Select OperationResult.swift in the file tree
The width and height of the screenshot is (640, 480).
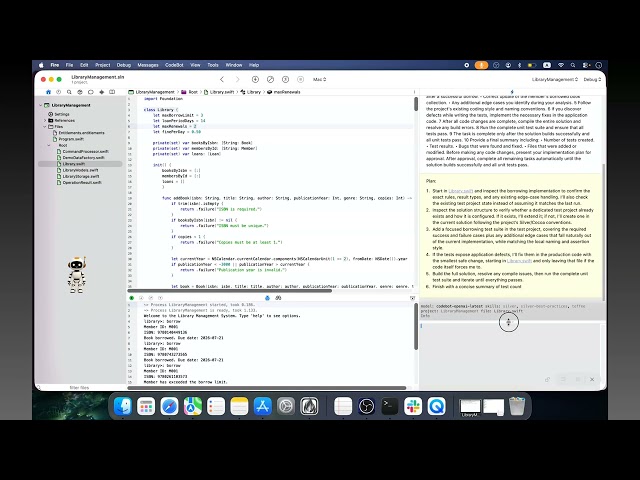point(79,182)
